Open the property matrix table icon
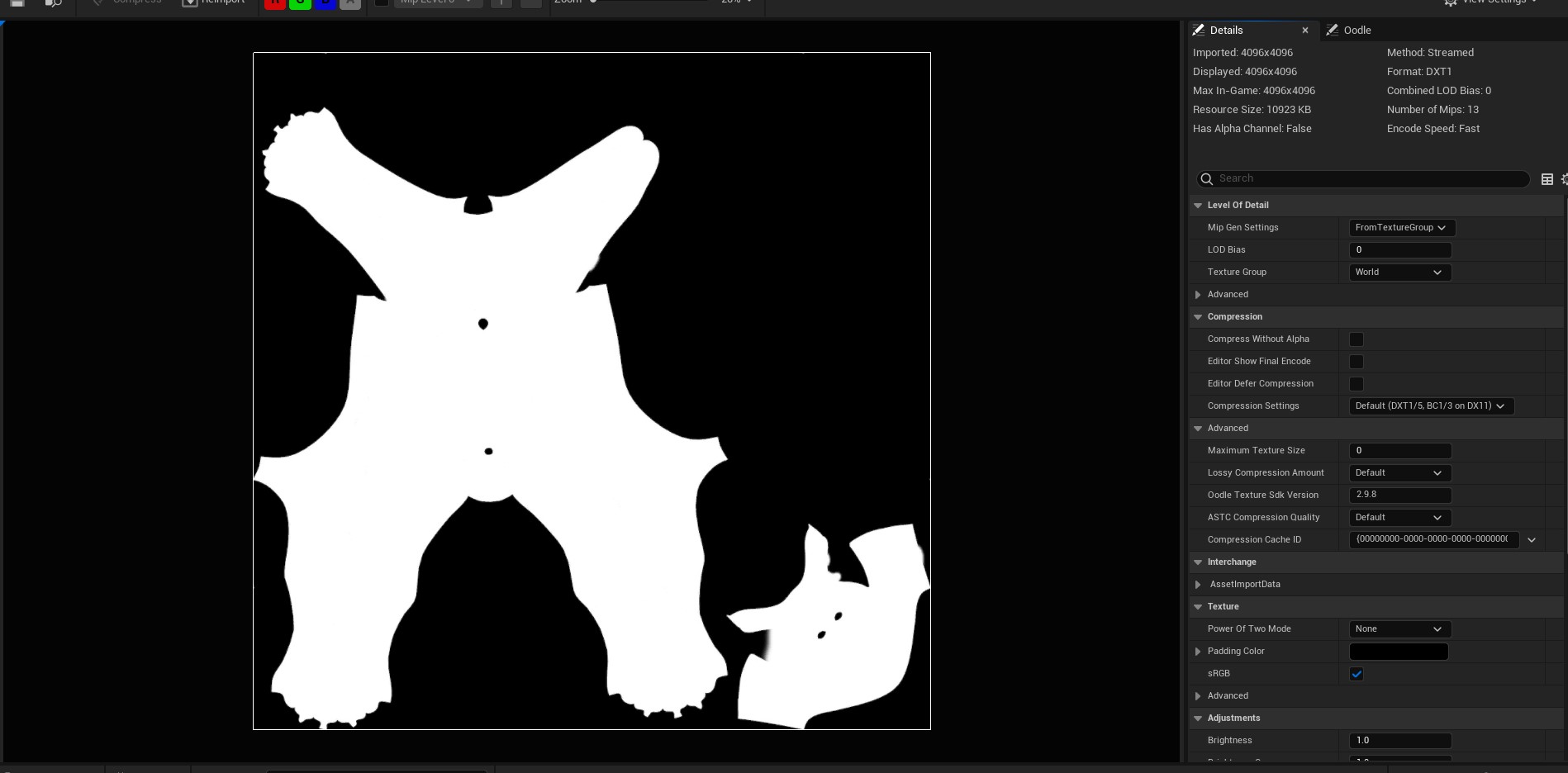 pyautogui.click(x=1547, y=179)
